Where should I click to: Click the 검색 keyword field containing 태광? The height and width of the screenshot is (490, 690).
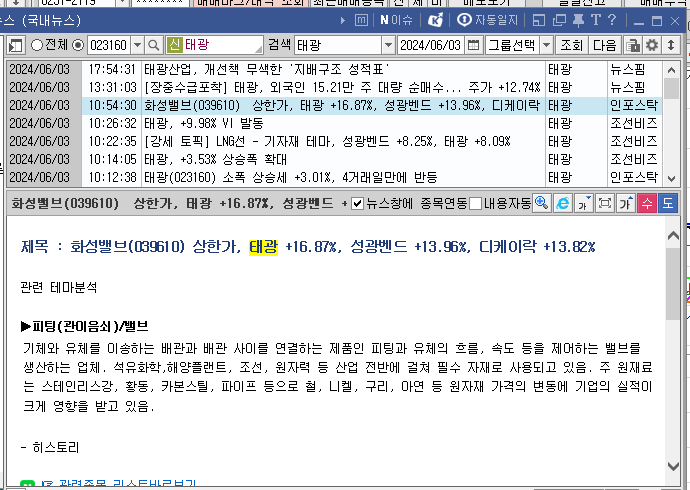point(338,45)
